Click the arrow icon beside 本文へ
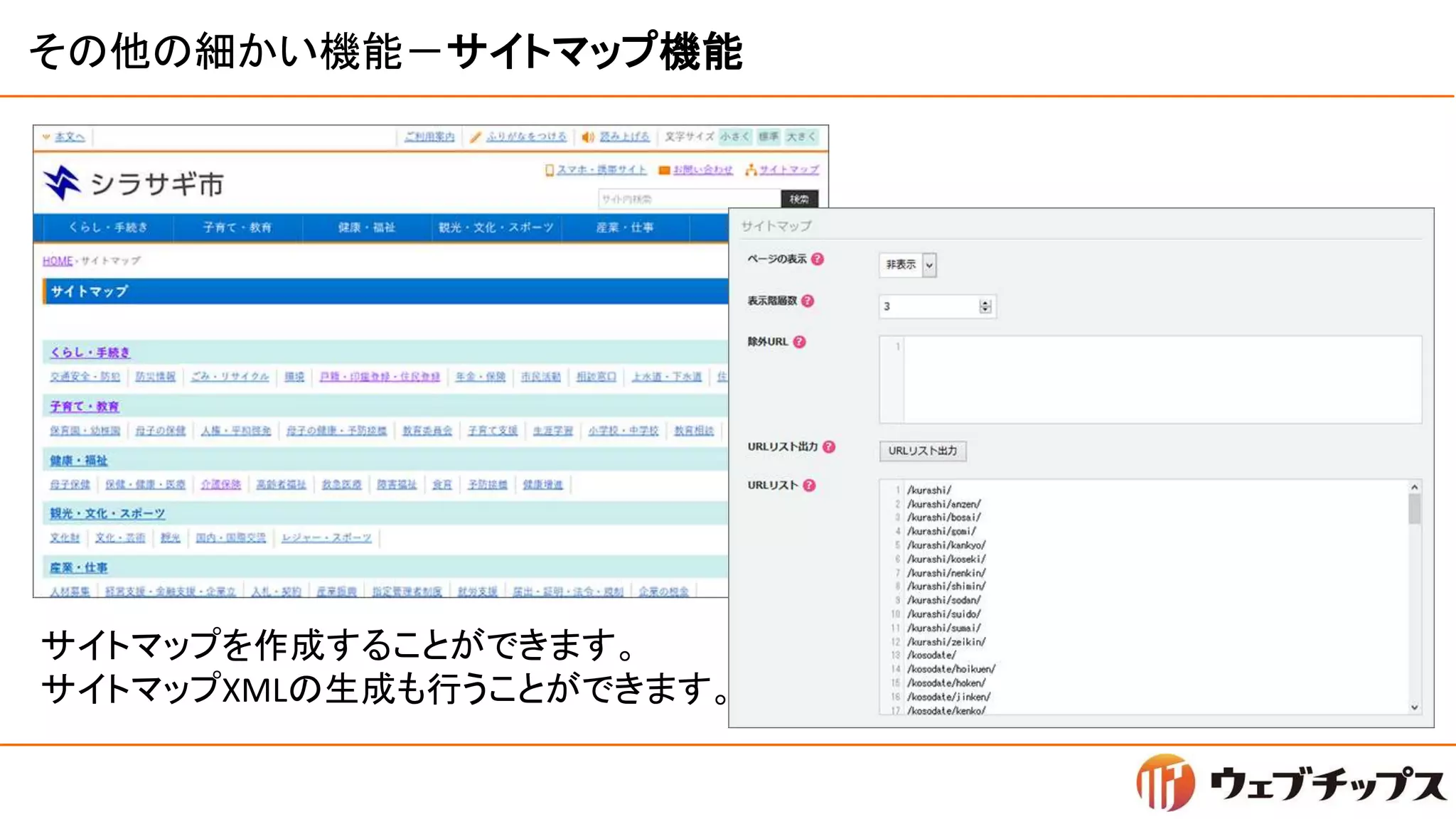 coord(46,136)
